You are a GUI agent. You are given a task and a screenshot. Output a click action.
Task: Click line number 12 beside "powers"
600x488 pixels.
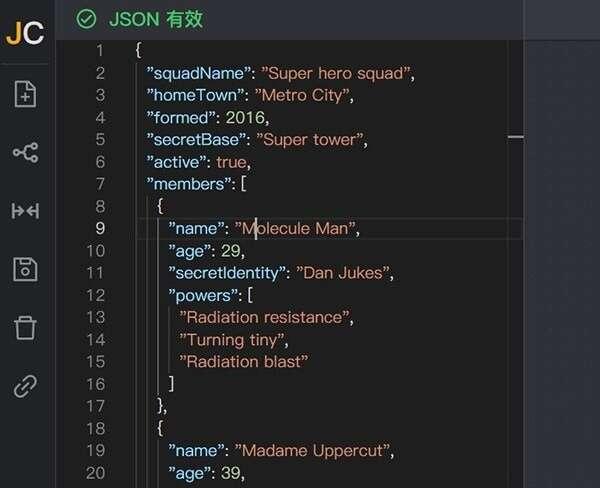click(95, 295)
